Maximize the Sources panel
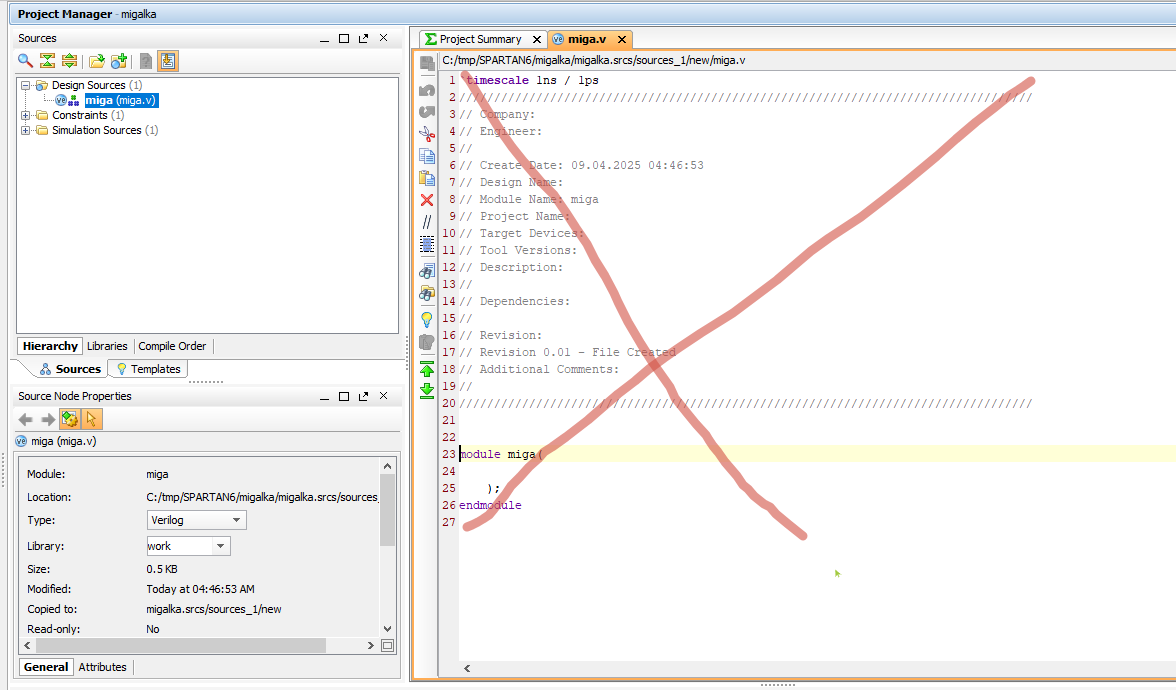Viewport: 1176px width, 690px height. pyautogui.click(x=344, y=38)
